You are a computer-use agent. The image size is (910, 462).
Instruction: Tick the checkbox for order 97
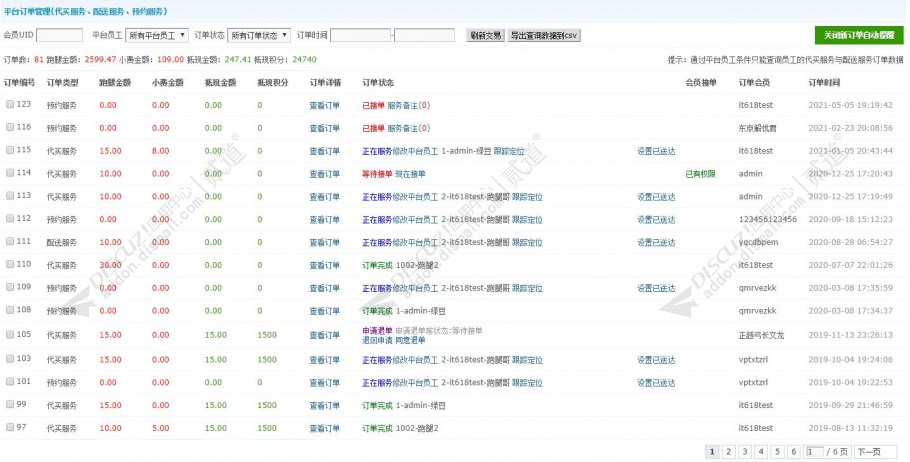coord(10,427)
